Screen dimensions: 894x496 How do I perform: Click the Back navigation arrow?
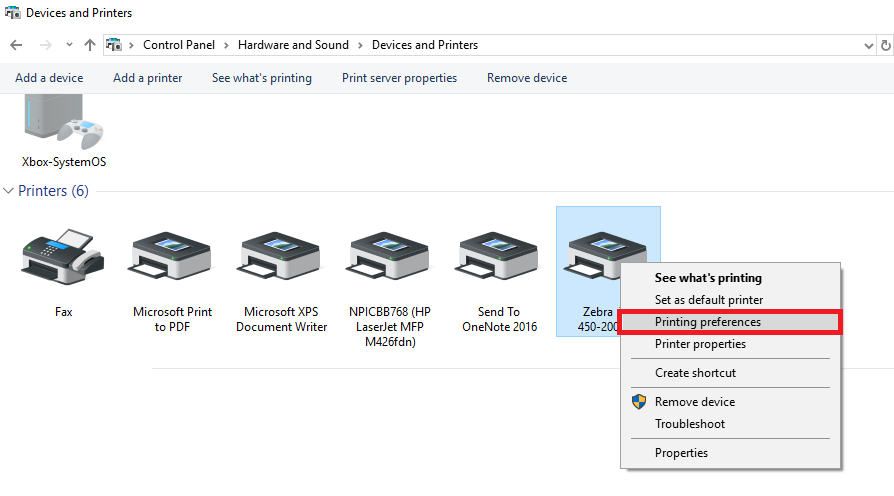click(x=16, y=45)
